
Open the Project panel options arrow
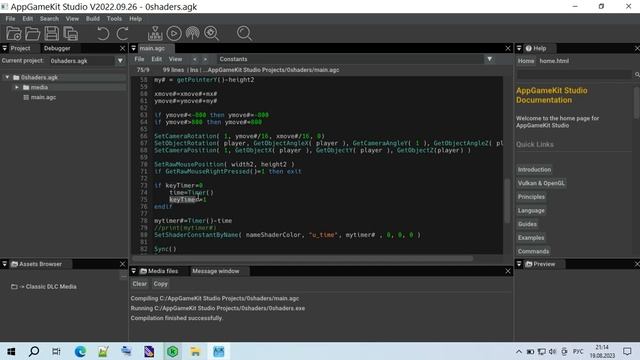click(x=4, y=48)
